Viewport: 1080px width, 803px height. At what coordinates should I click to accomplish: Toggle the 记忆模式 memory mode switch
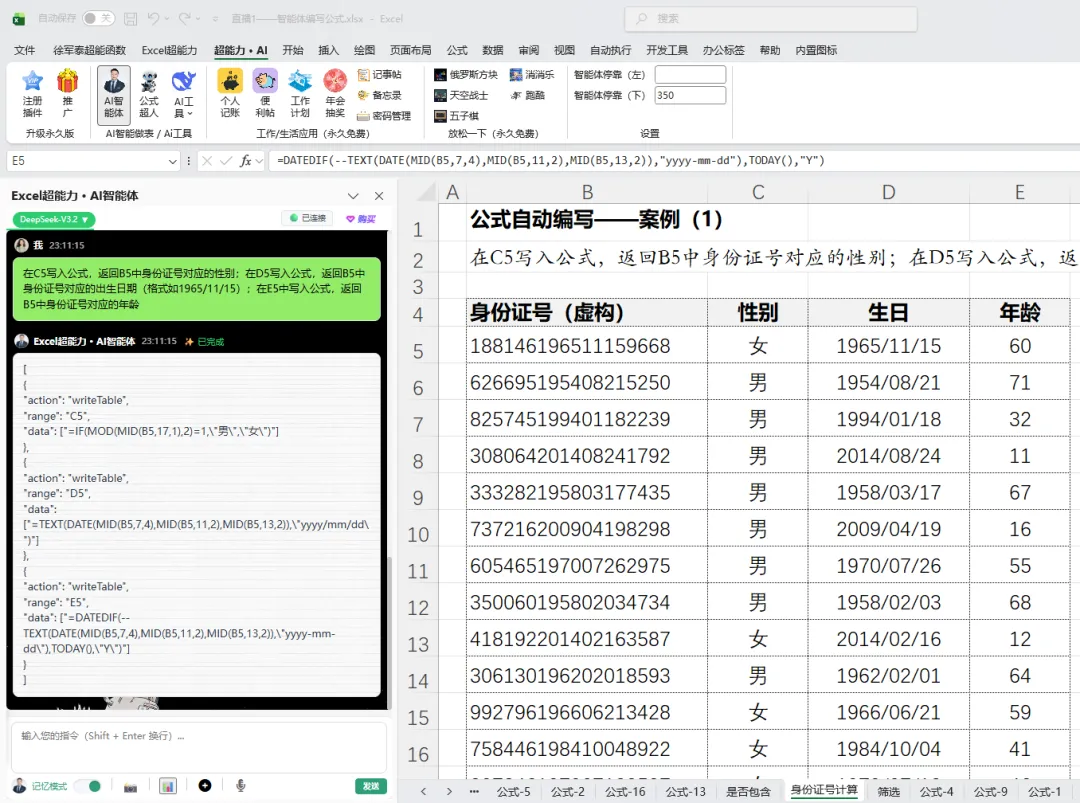click(x=87, y=786)
